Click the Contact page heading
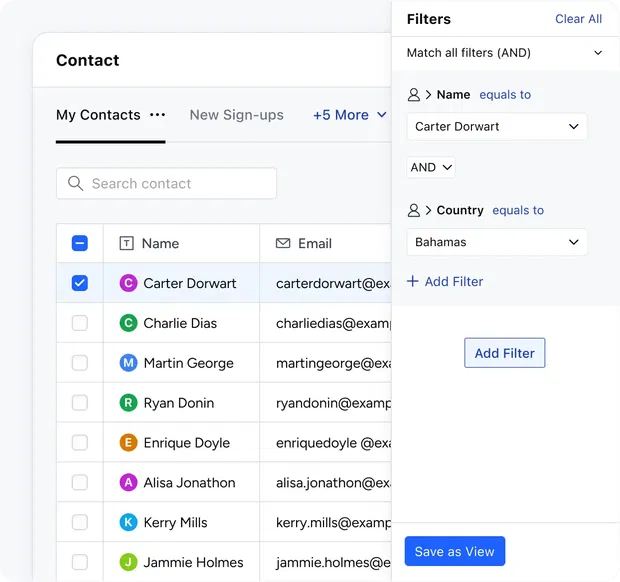 [x=88, y=60]
